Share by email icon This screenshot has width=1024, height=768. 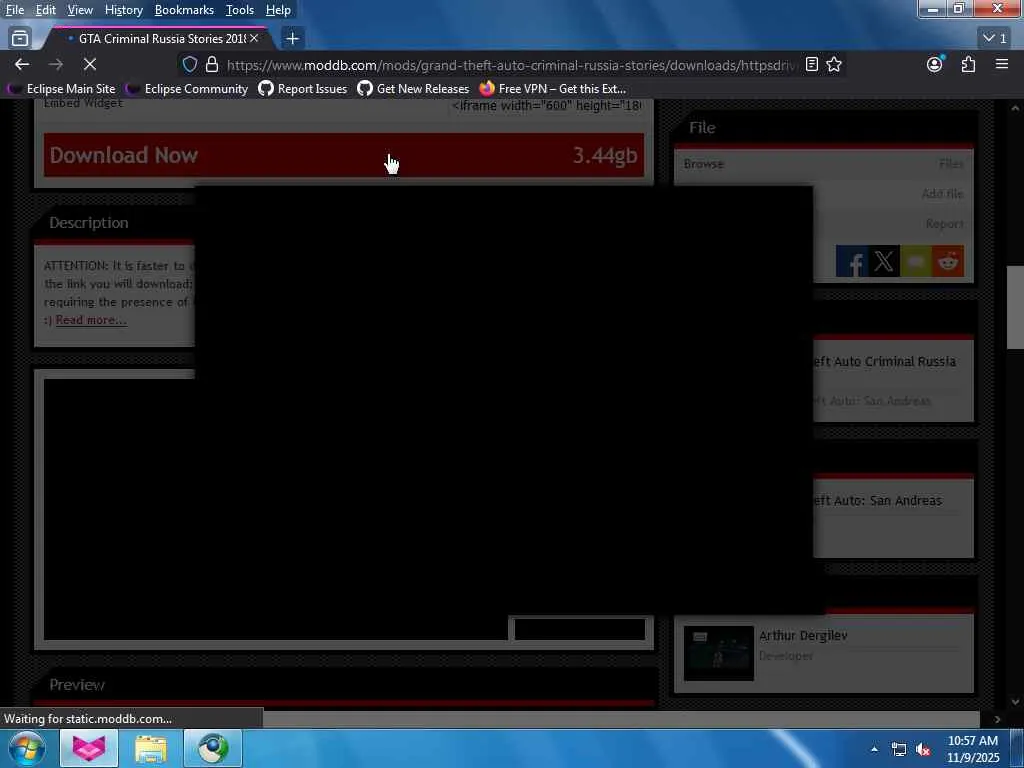(x=916, y=262)
